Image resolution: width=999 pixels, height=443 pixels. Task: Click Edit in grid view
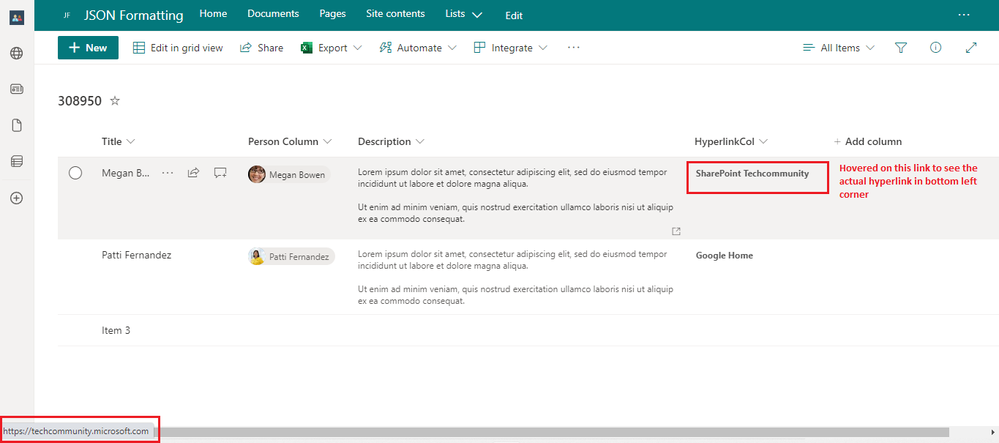tap(178, 48)
